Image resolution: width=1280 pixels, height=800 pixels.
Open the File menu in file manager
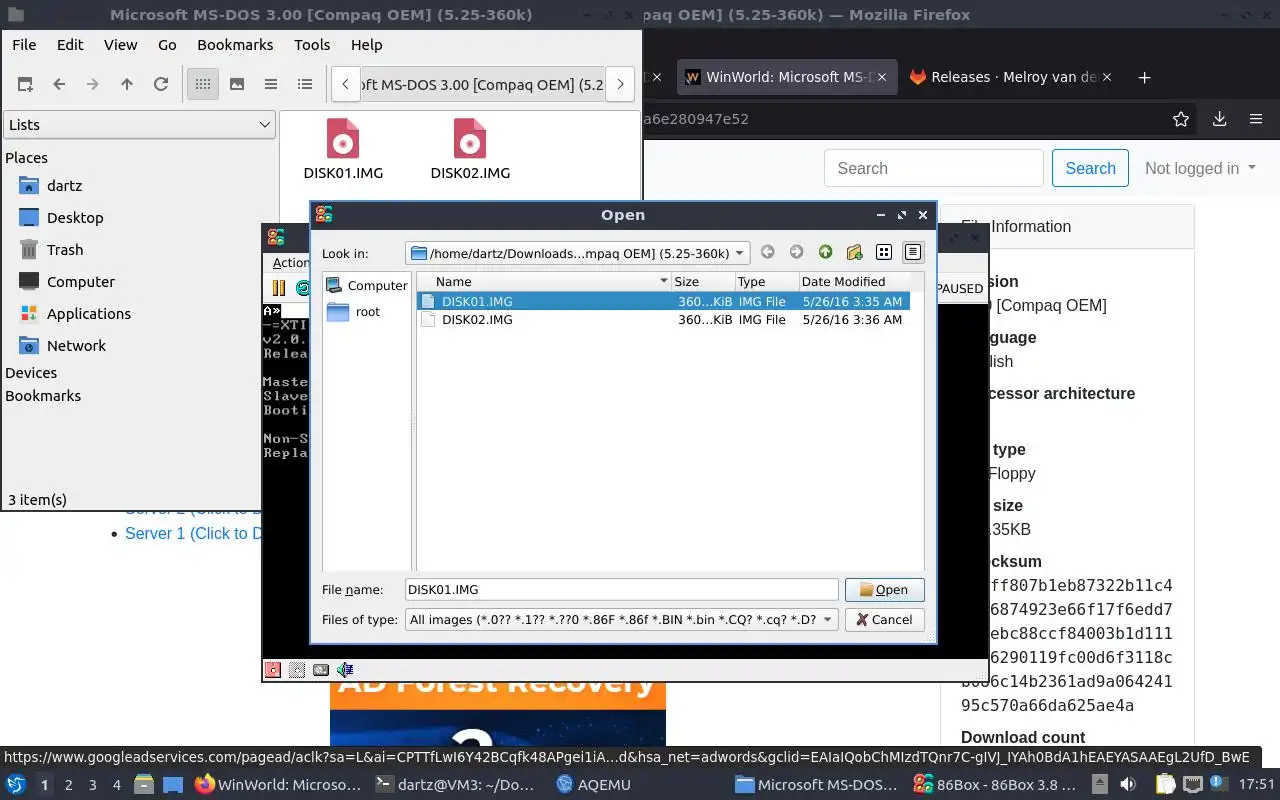click(24, 45)
